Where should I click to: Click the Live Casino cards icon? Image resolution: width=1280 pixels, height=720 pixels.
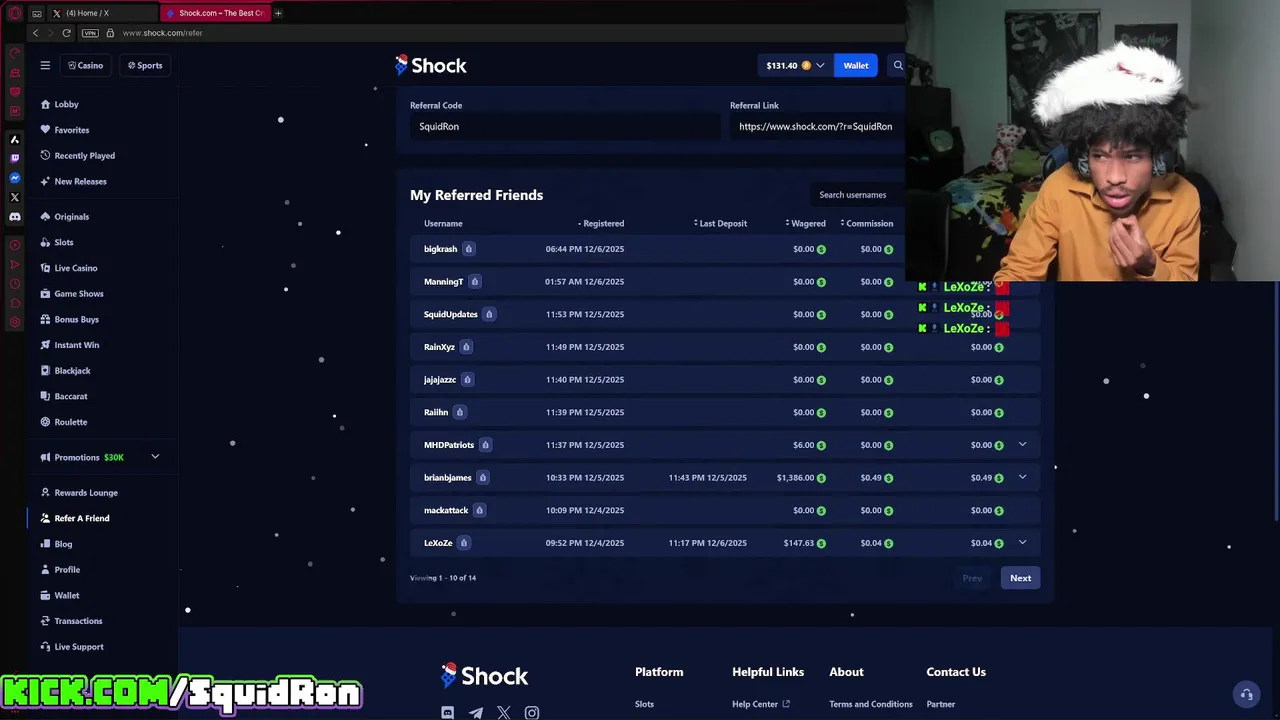[x=45, y=268]
